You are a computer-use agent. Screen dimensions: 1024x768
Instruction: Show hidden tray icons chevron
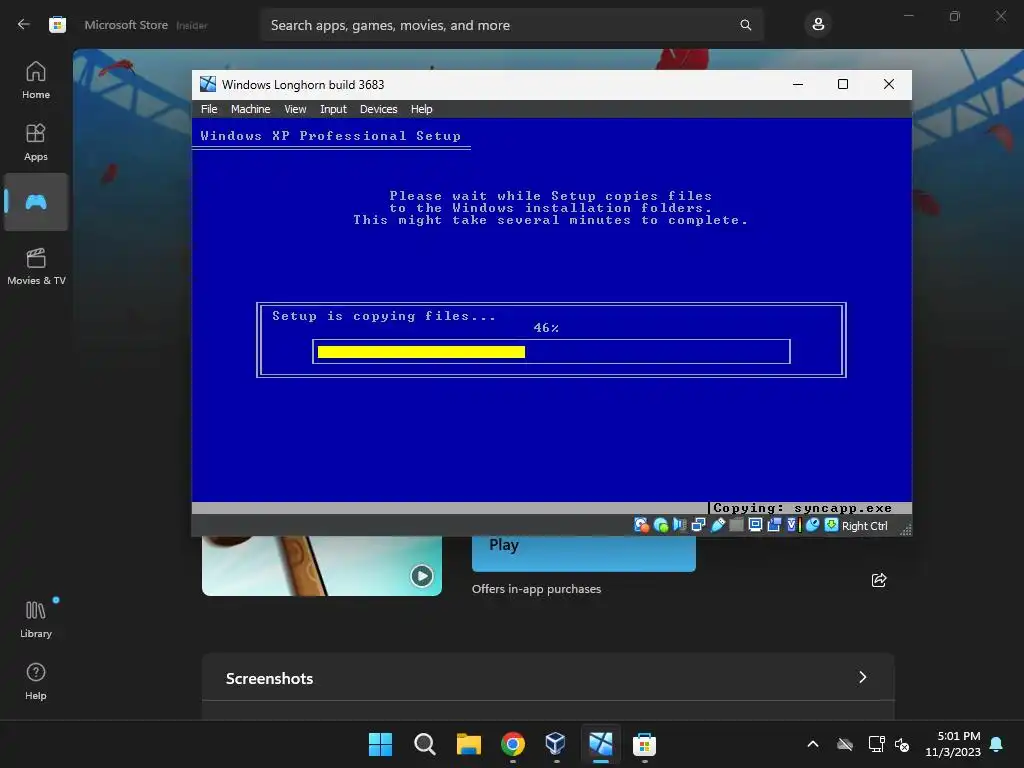coord(813,744)
